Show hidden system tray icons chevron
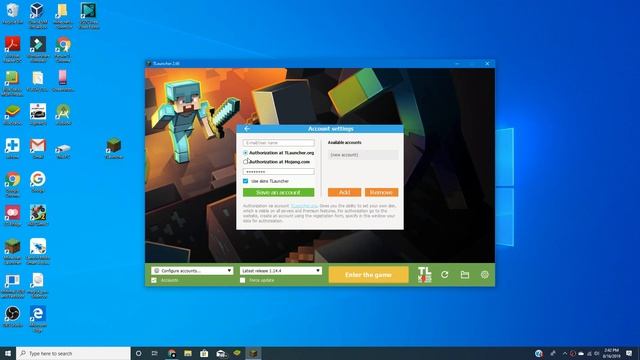The height and width of the screenshot is (360, 640). point(565,353)
